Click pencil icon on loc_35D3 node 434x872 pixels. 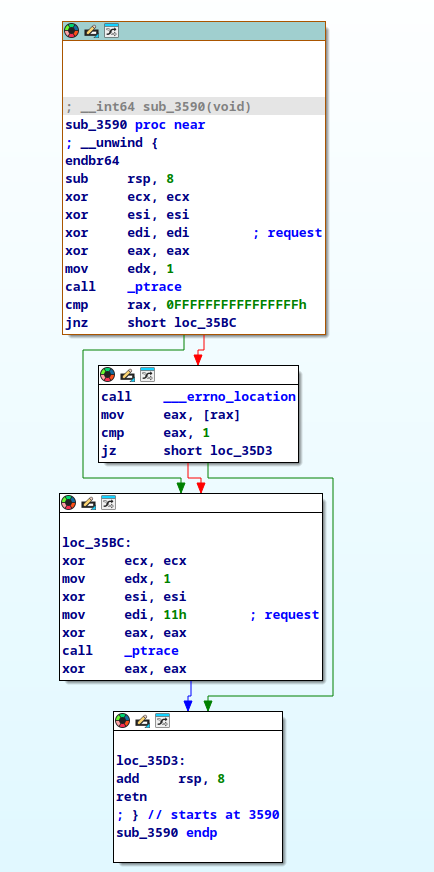142,721
